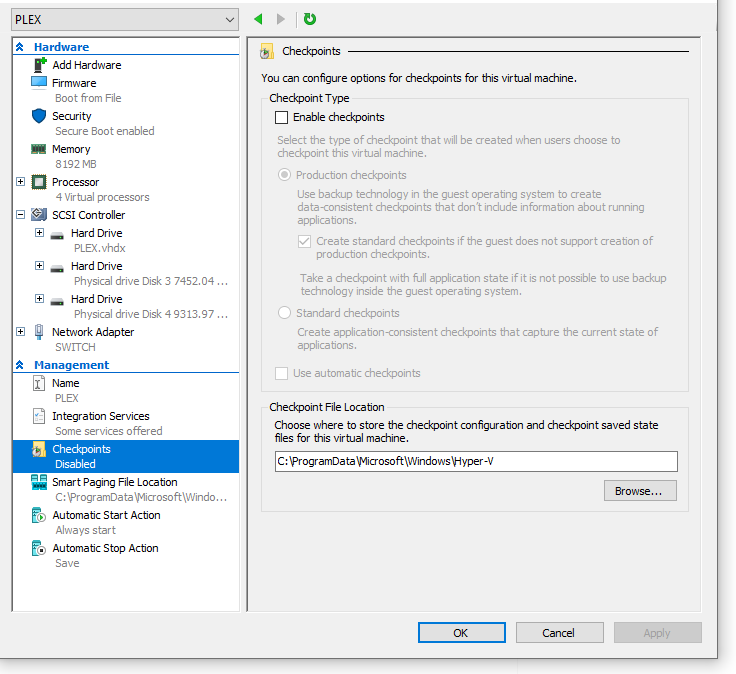This screenshot has height=674, width=736.
Task: Collapse the SCSI Controller node
Action: tap(21, 215)
